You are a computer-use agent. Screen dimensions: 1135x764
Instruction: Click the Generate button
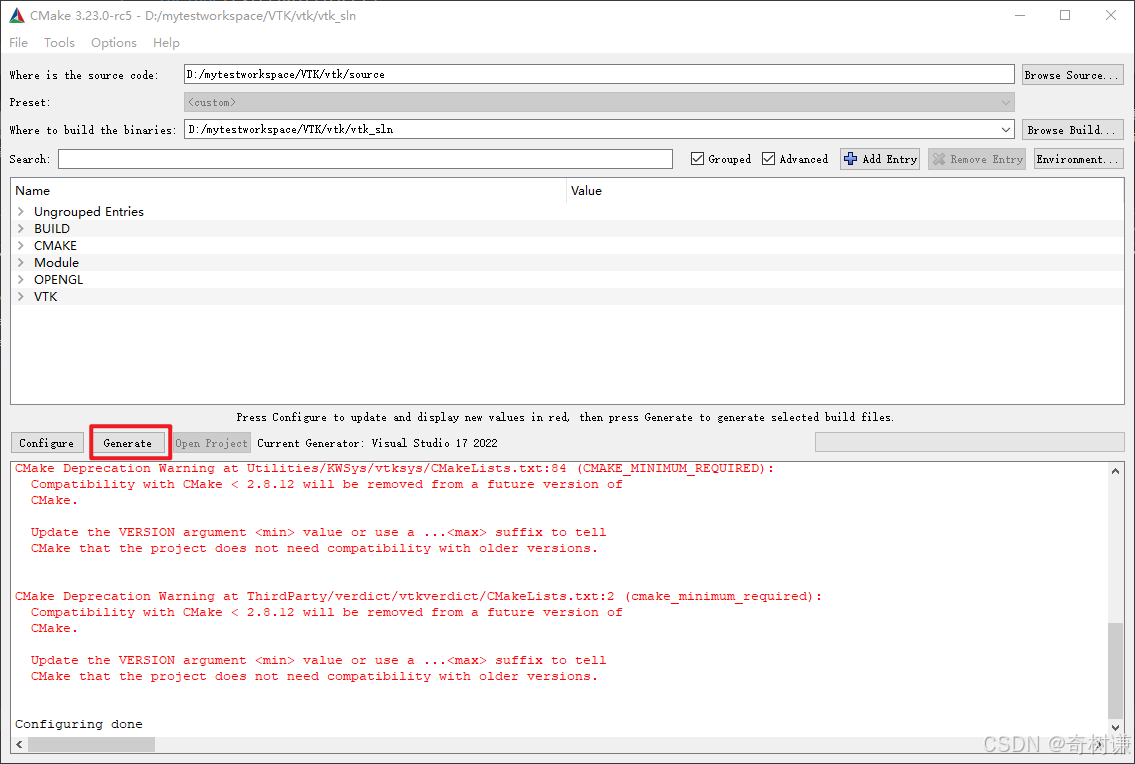tap(128, 443)
